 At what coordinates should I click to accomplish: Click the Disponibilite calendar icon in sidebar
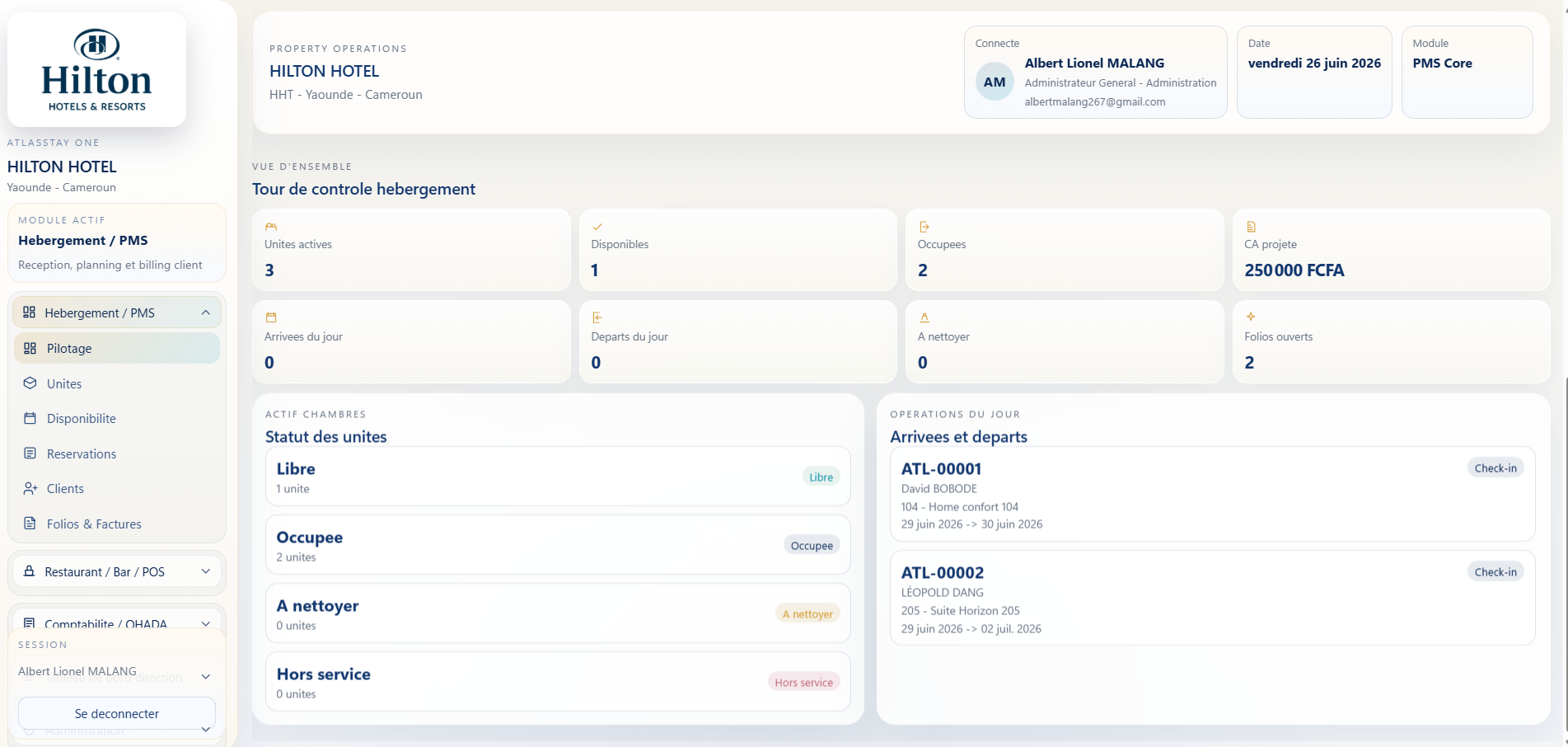30,418
